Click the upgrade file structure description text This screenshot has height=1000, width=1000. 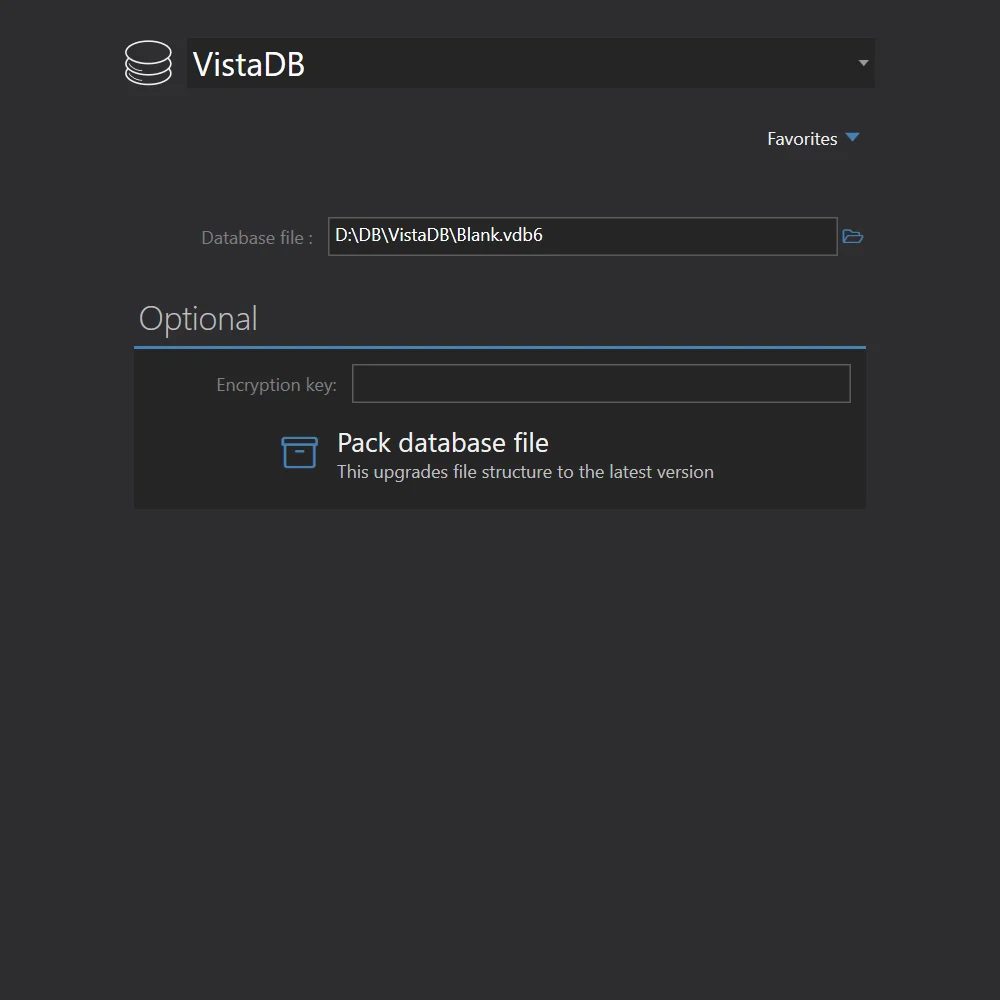tap(525, 471)
